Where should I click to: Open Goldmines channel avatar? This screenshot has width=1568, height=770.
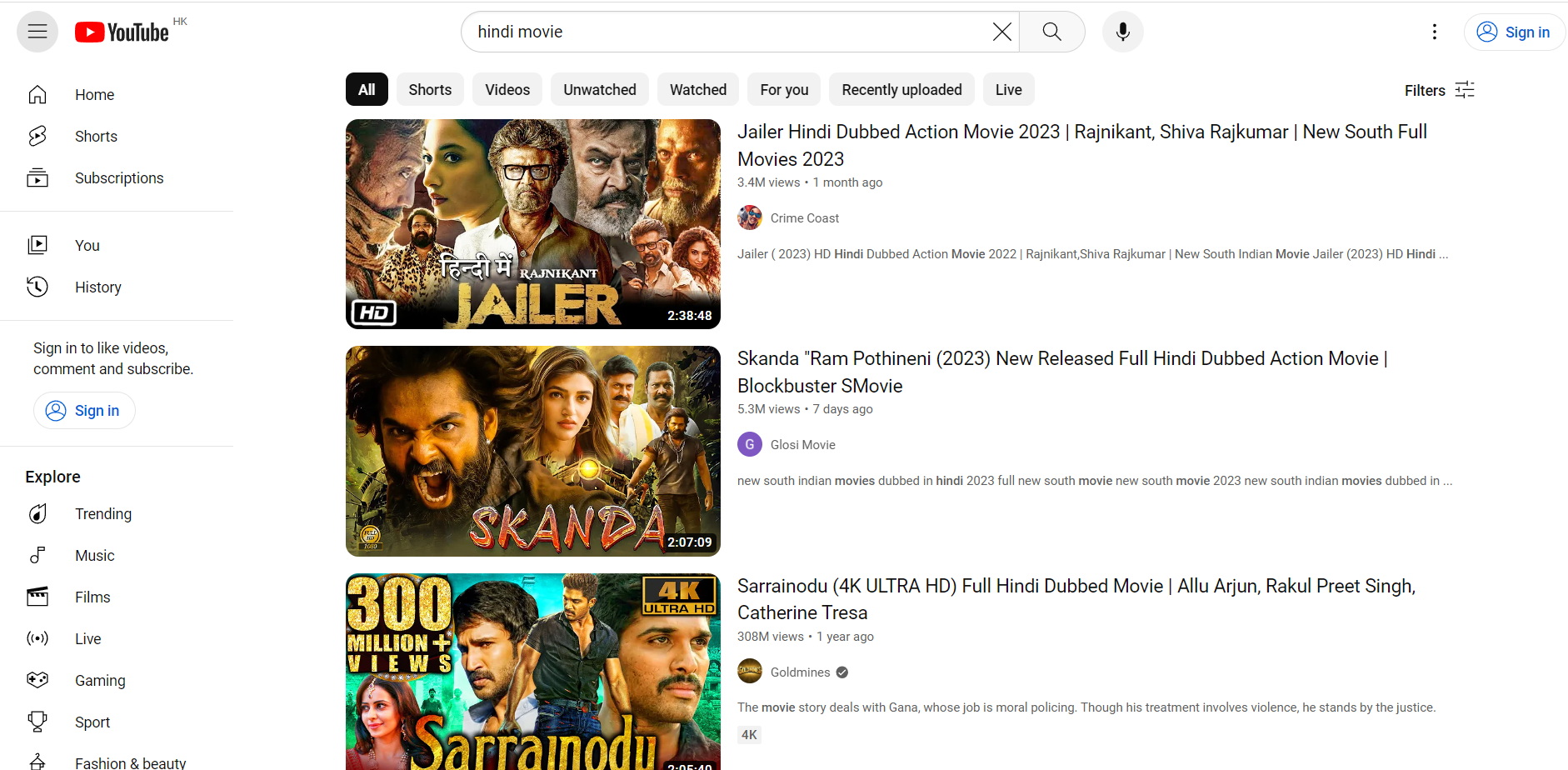tap(750, 671)
